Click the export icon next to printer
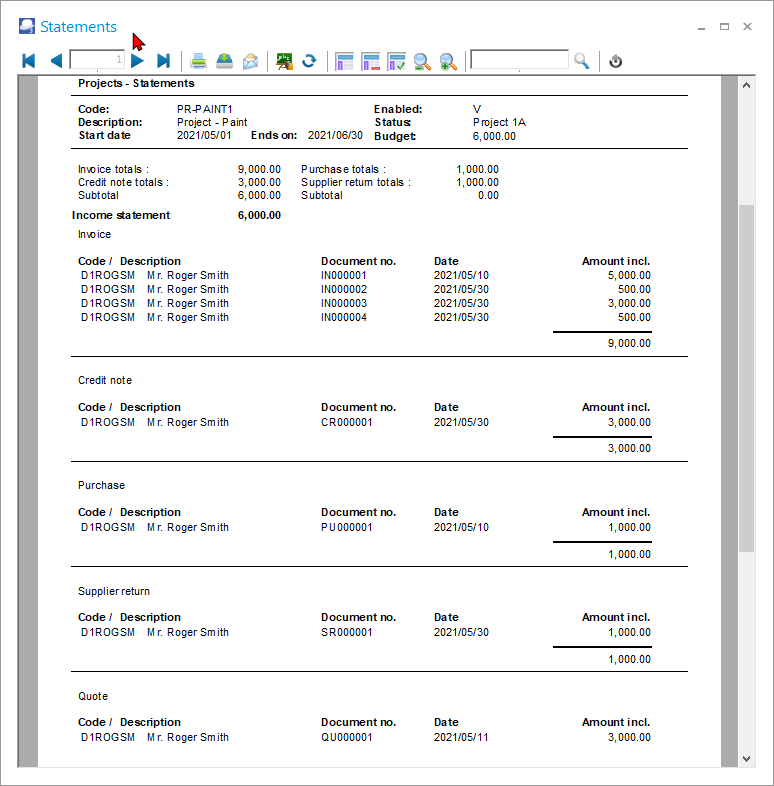 [225, 61]
